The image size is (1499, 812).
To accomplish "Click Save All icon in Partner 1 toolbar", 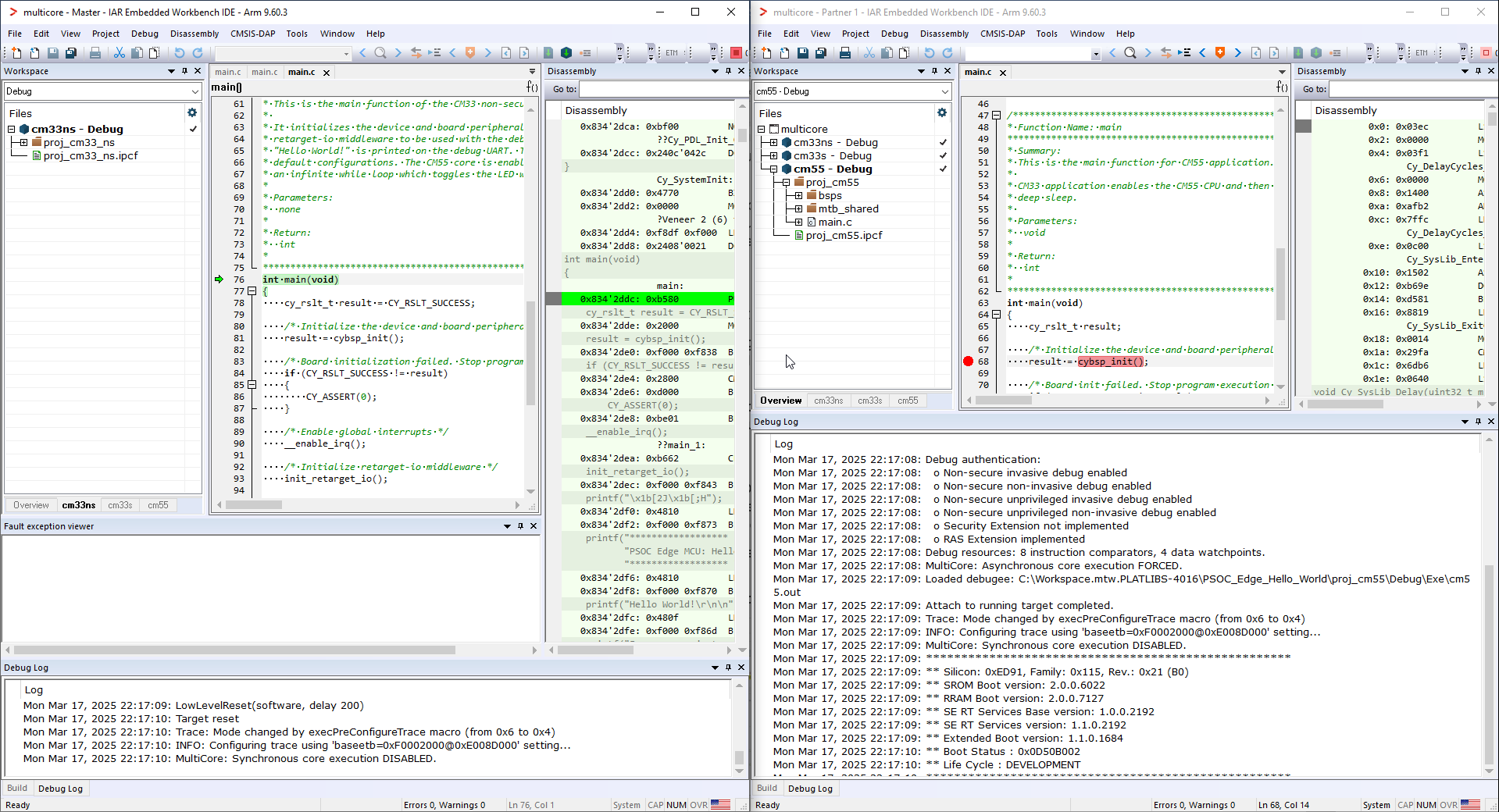I will point(821,53).
